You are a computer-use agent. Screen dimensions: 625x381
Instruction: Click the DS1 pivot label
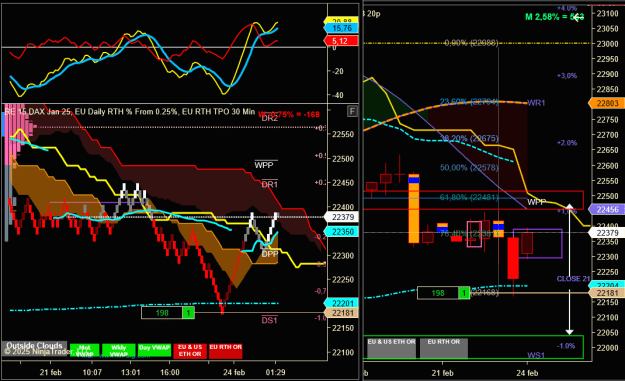coord(269,320)
